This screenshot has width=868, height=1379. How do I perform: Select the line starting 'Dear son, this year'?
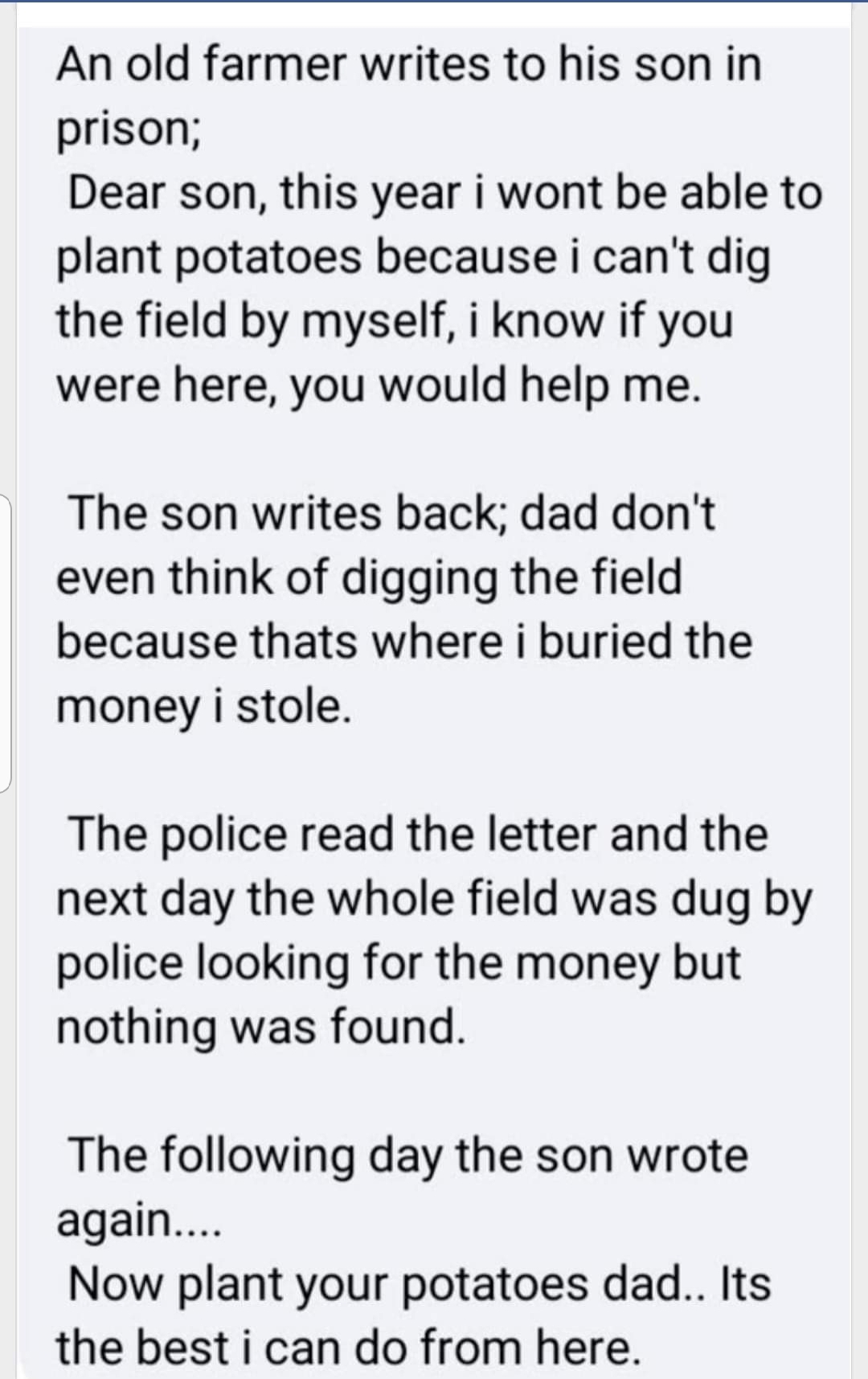click(x=445, y=193)
